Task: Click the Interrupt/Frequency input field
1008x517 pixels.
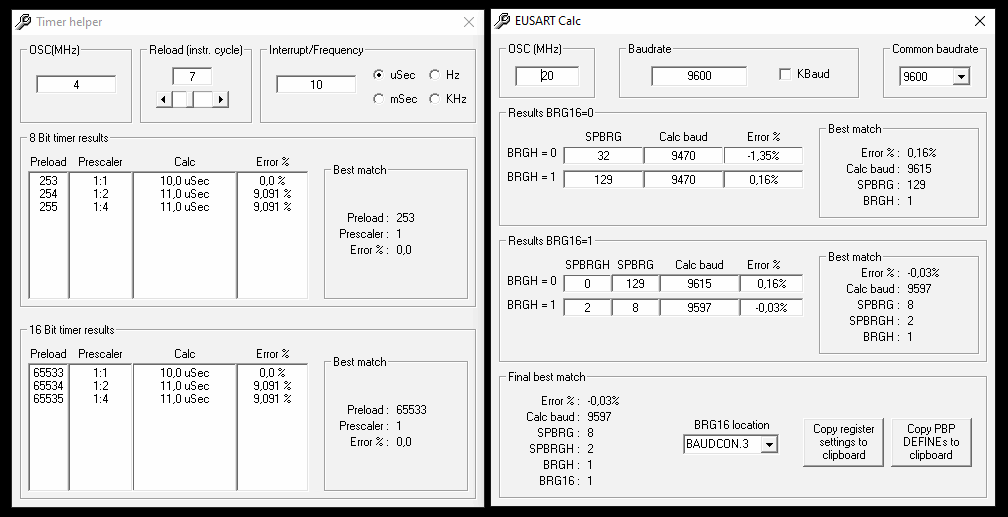Action: coord(316,84)
